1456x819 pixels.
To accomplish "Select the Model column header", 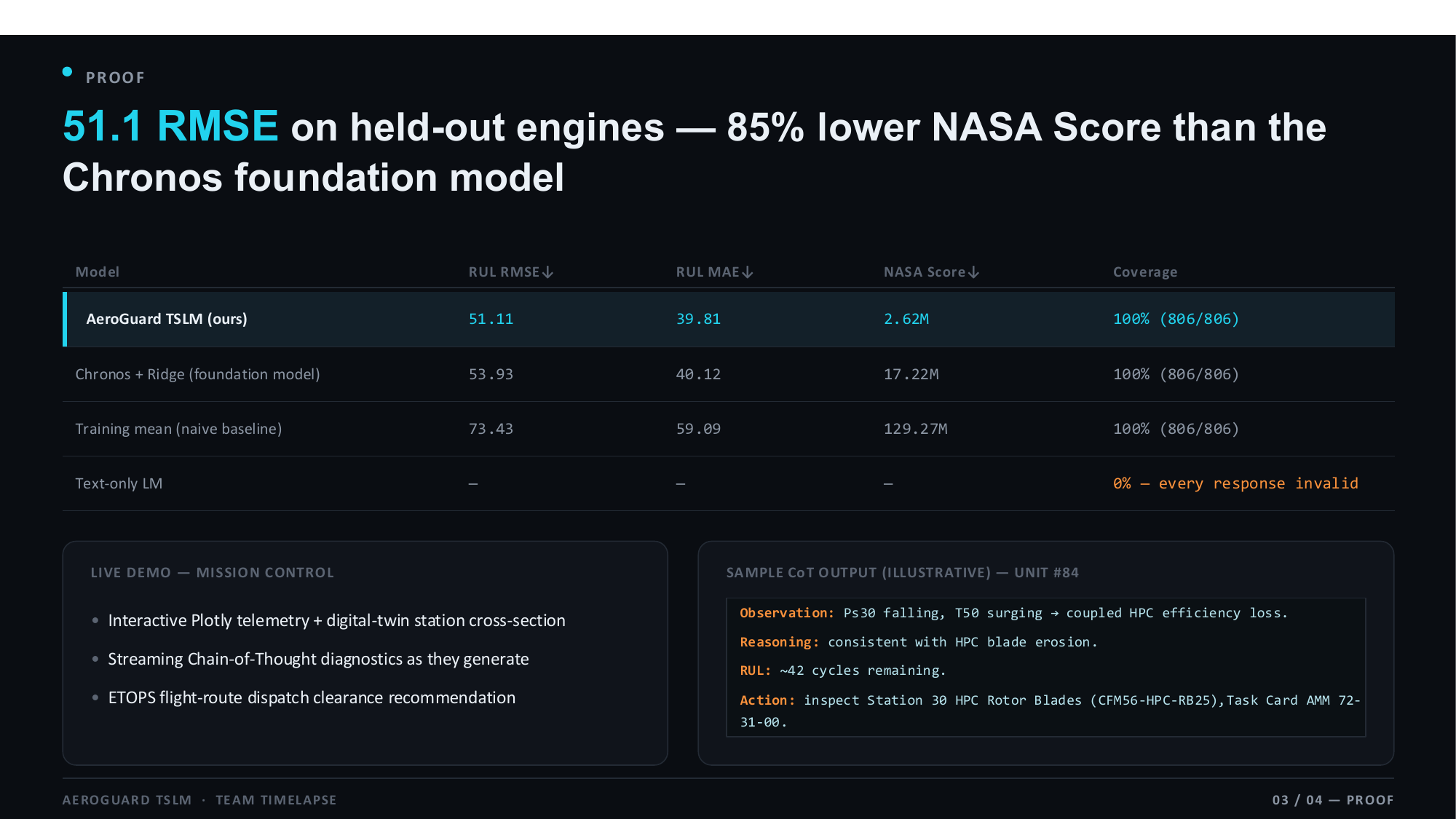I will click(98, 272).
